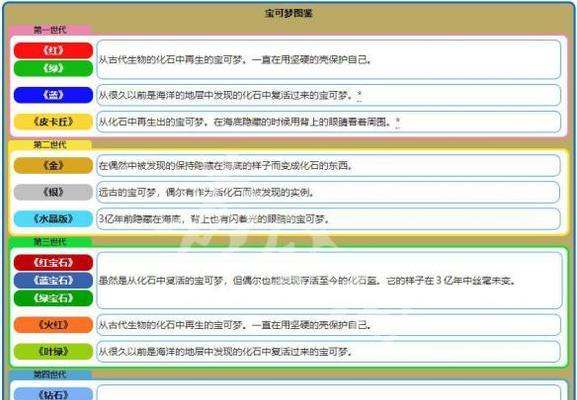The width and height of the screenshot is (577, 400).
Task: Open the 《水晶版》 crystal version badge
Action: click(53, 219)
